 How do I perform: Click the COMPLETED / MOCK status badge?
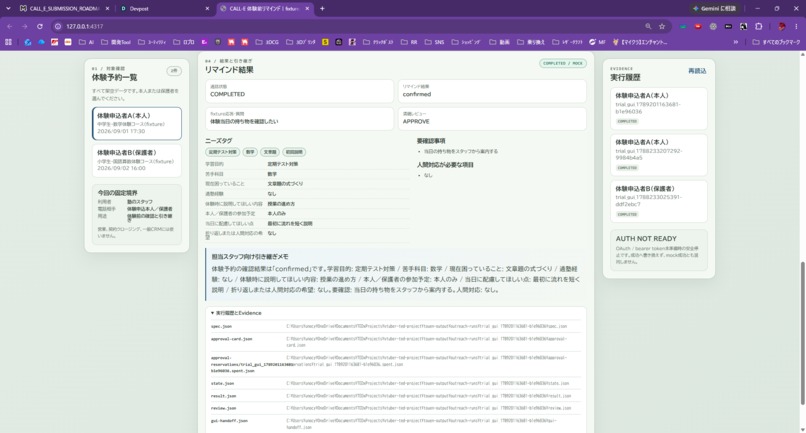coord(563,63)
